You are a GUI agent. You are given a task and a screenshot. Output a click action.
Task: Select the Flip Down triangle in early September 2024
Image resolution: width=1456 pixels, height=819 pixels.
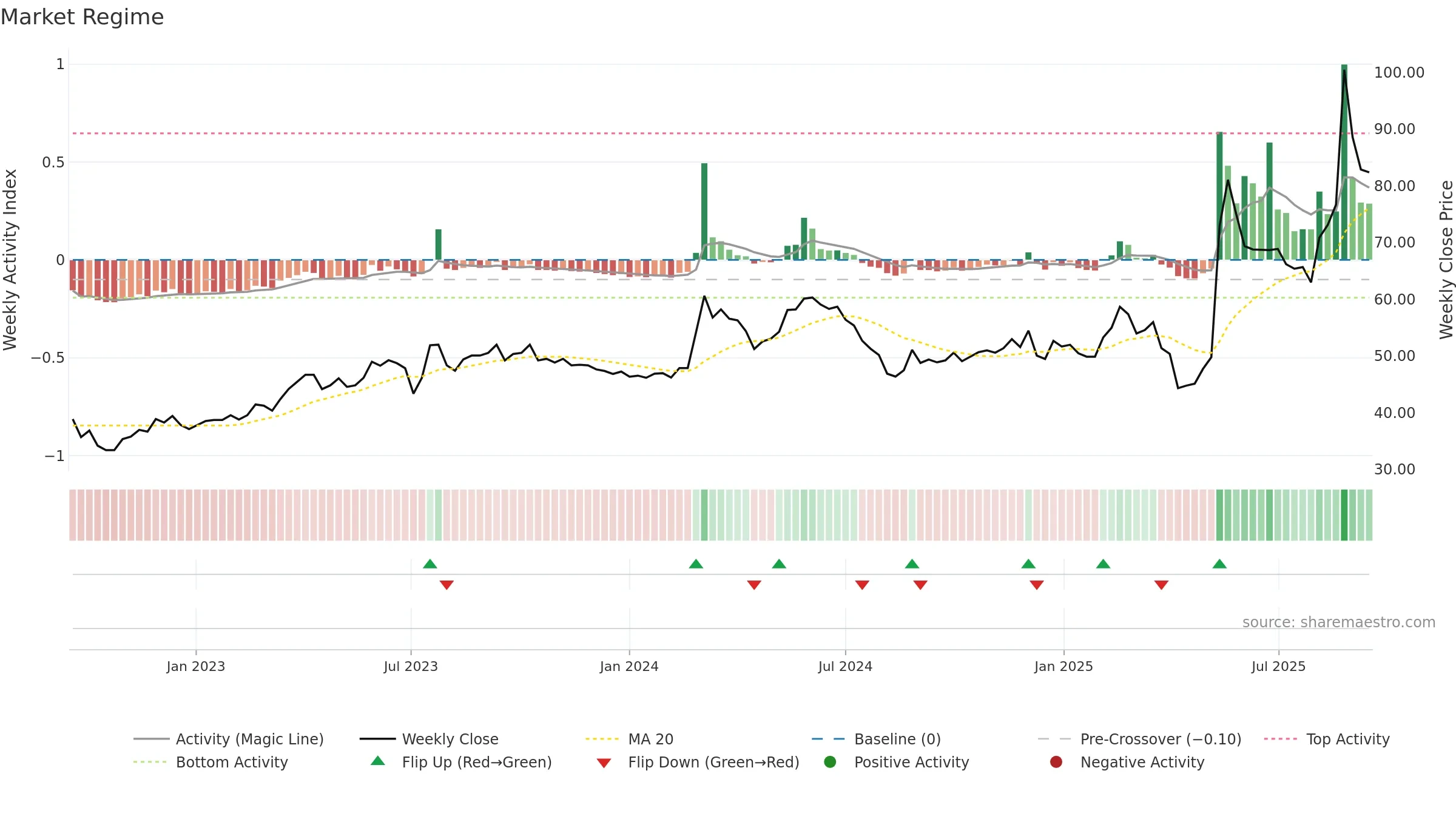(920, 585)
